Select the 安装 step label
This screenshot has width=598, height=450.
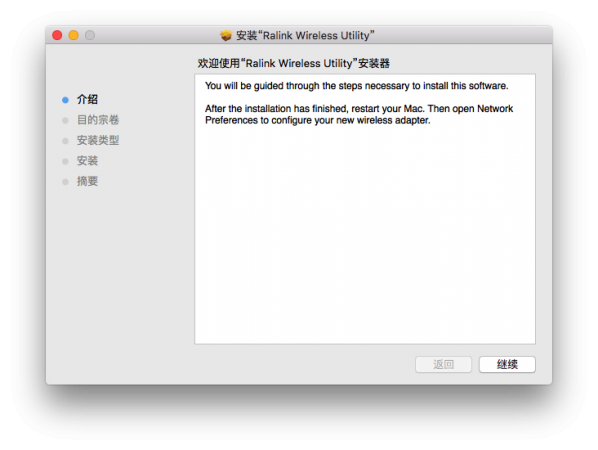[x=87, y=161]
